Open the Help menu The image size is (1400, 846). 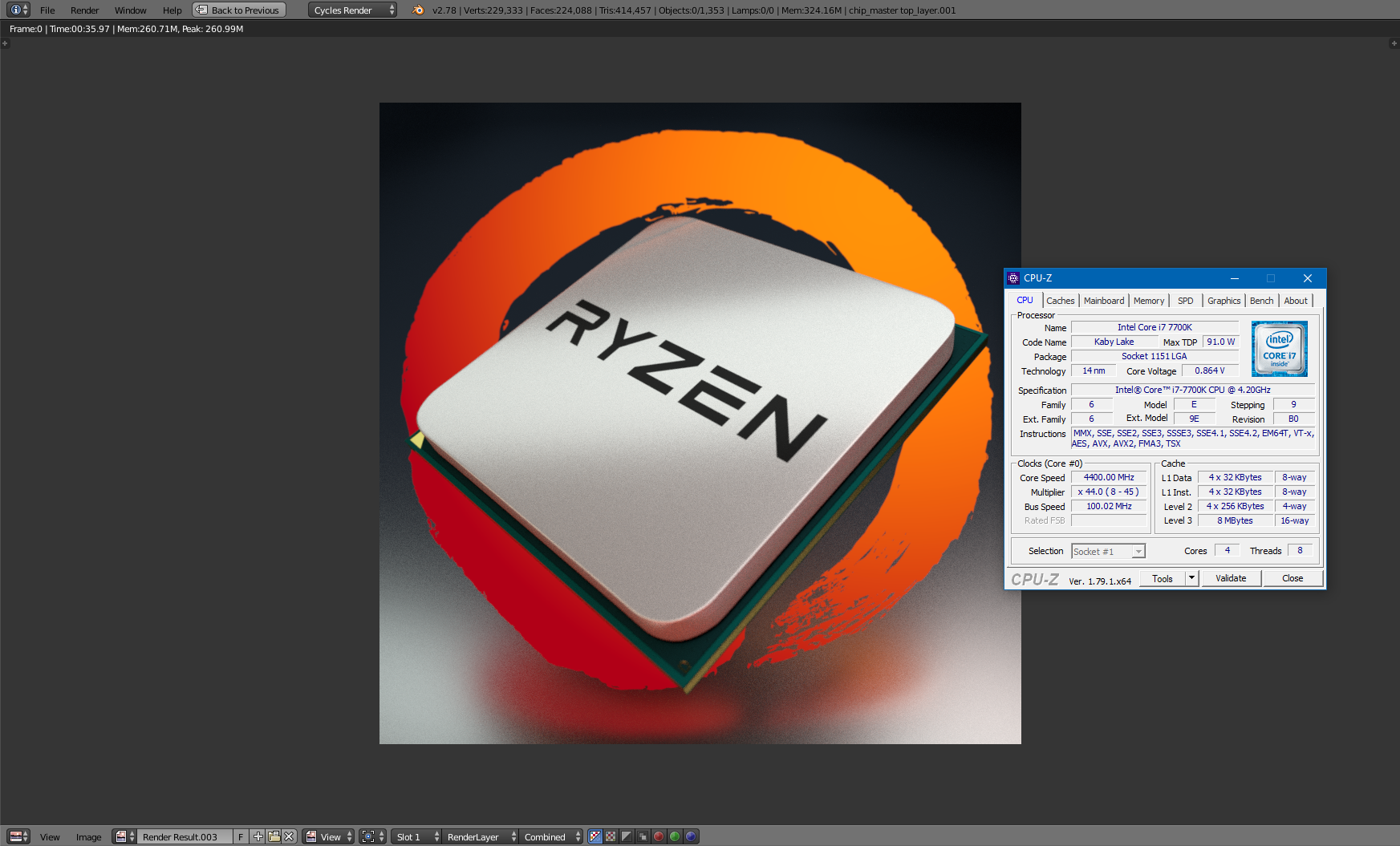(x=172, y=10)
